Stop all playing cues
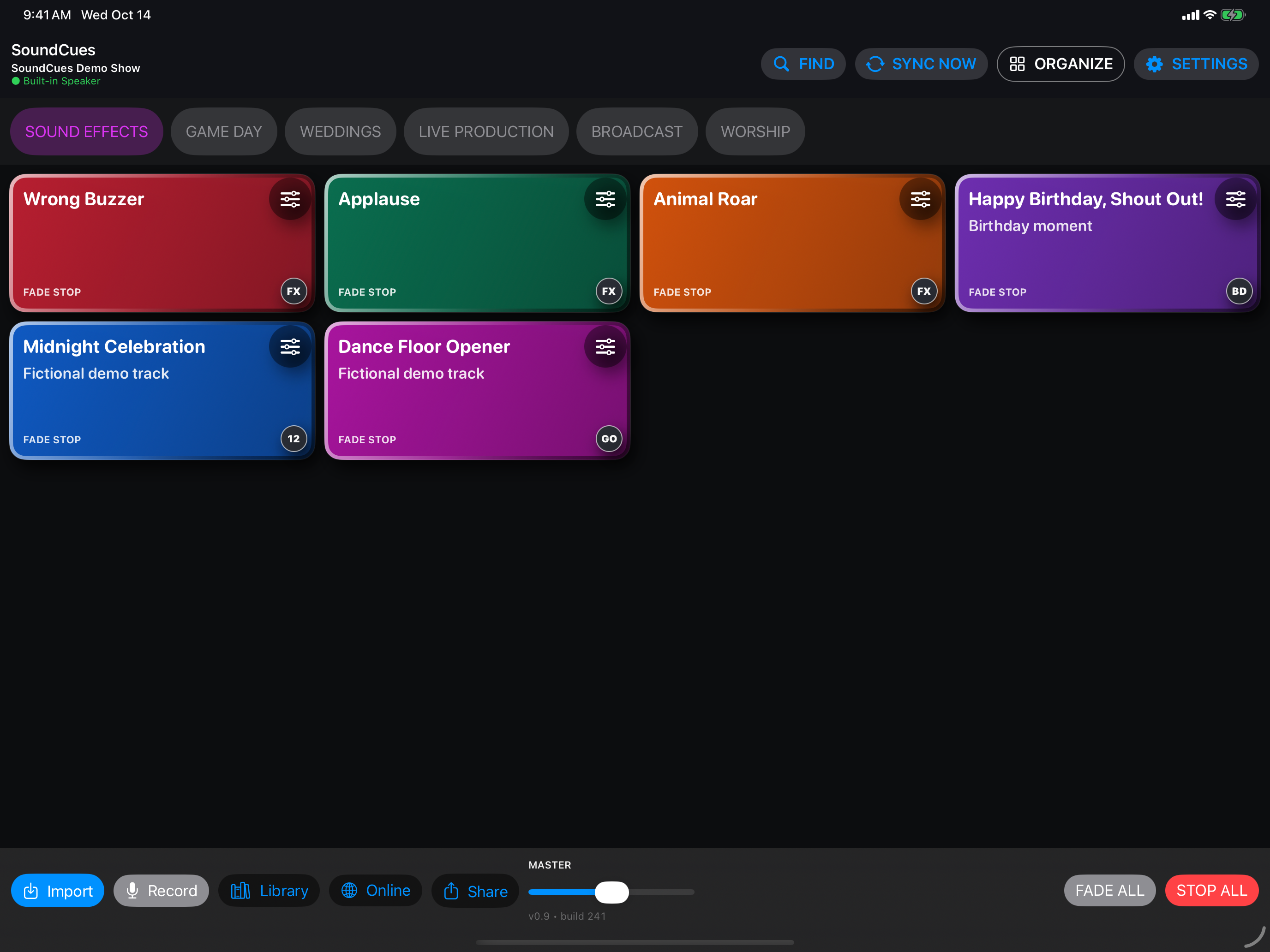Viewport: 1270px width, 952px height. (x=1211, y=891)
